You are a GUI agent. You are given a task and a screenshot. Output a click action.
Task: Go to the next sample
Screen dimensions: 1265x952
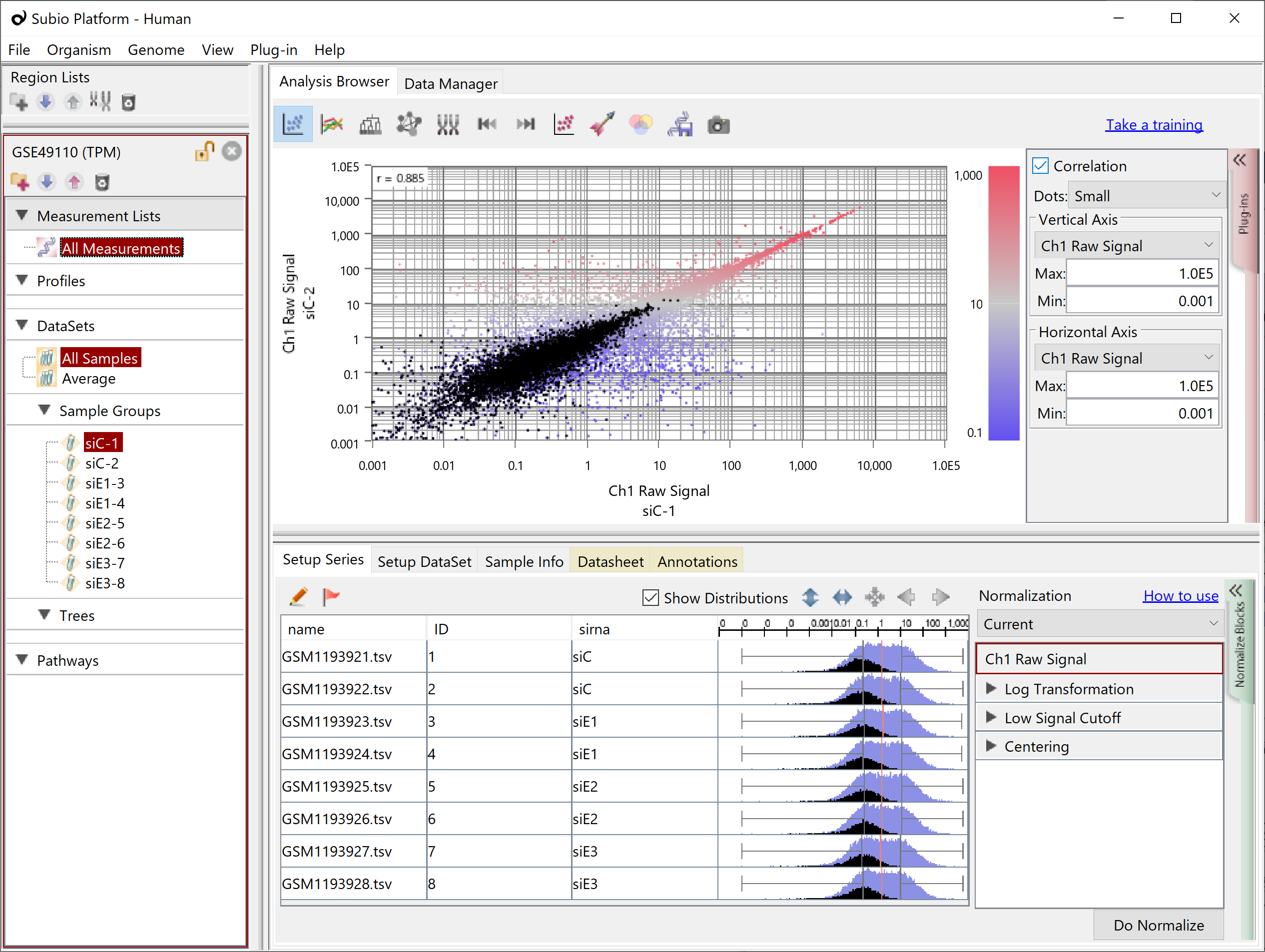[x=526, y=124]
